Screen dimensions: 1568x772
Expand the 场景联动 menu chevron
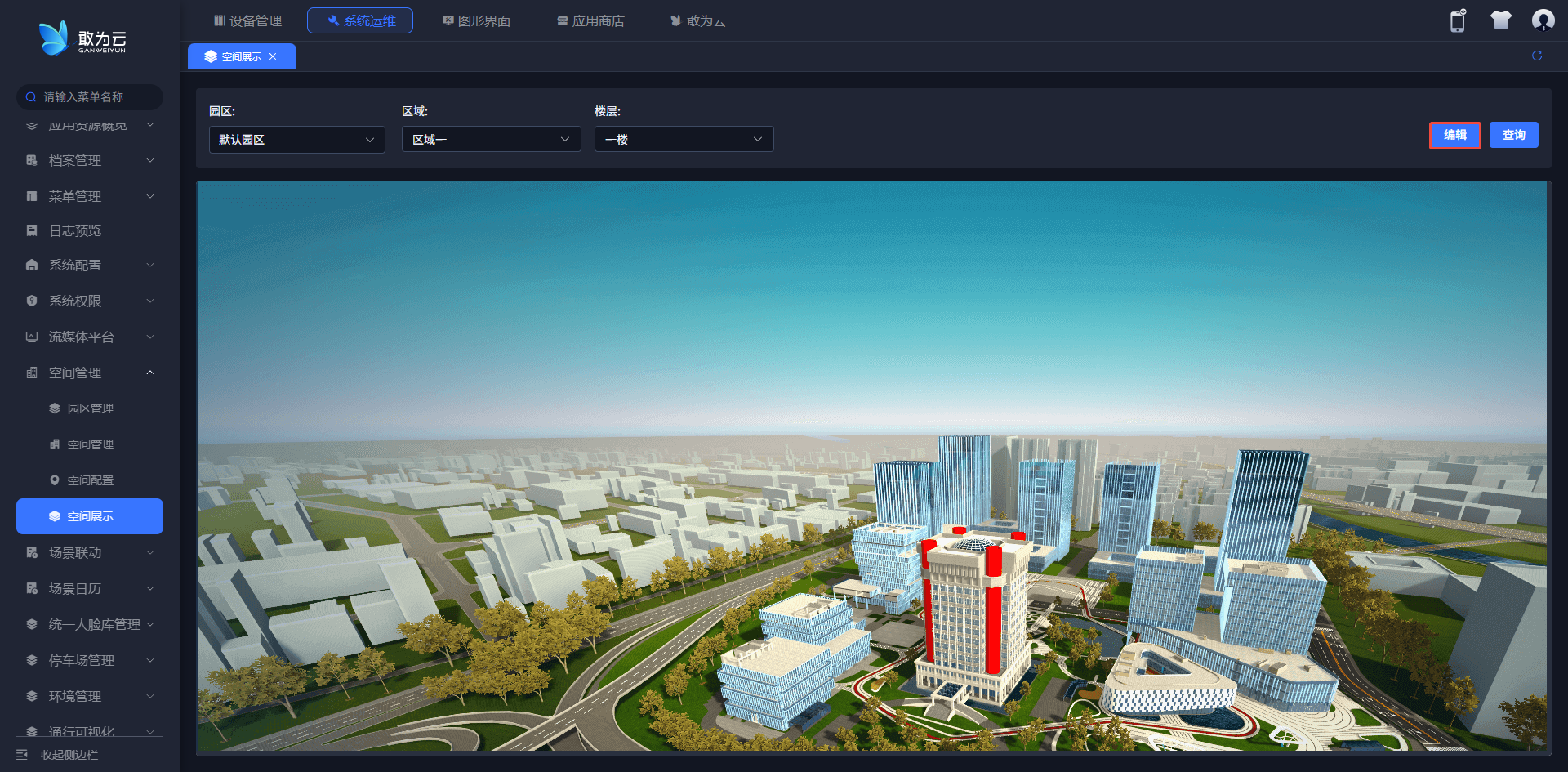coord(150,552)
